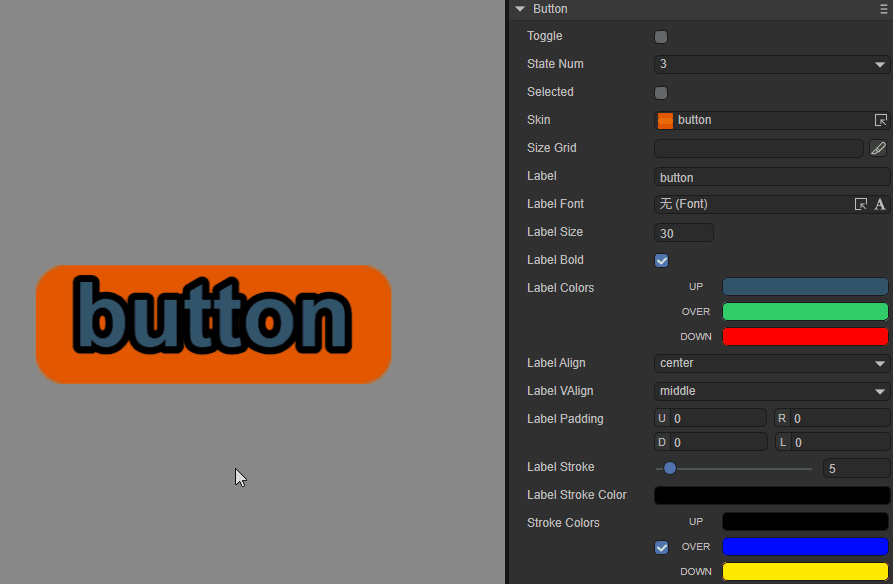
Task: Check the Selected checkbox
Action: pos(661,93)
